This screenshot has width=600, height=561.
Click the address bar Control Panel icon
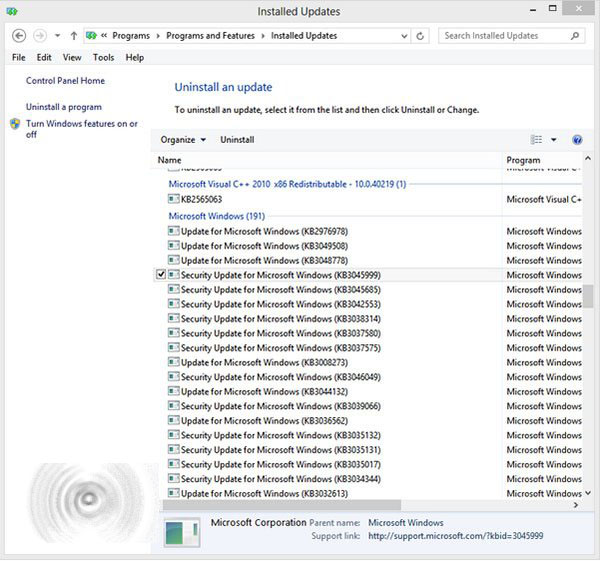pos(91,36)
